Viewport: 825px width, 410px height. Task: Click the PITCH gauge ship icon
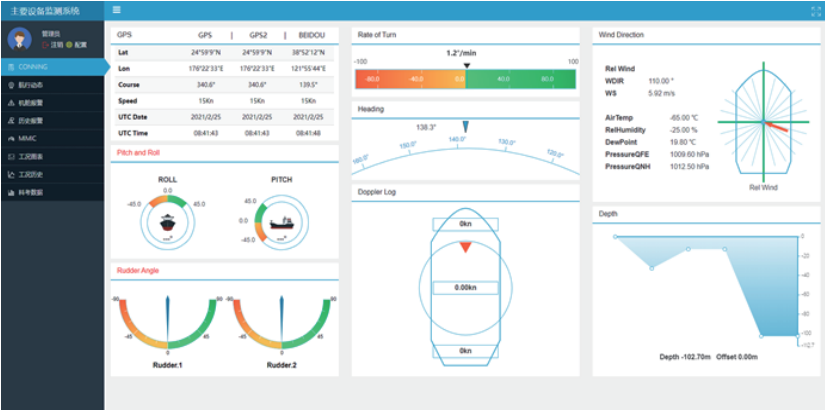tap(282, 220)
